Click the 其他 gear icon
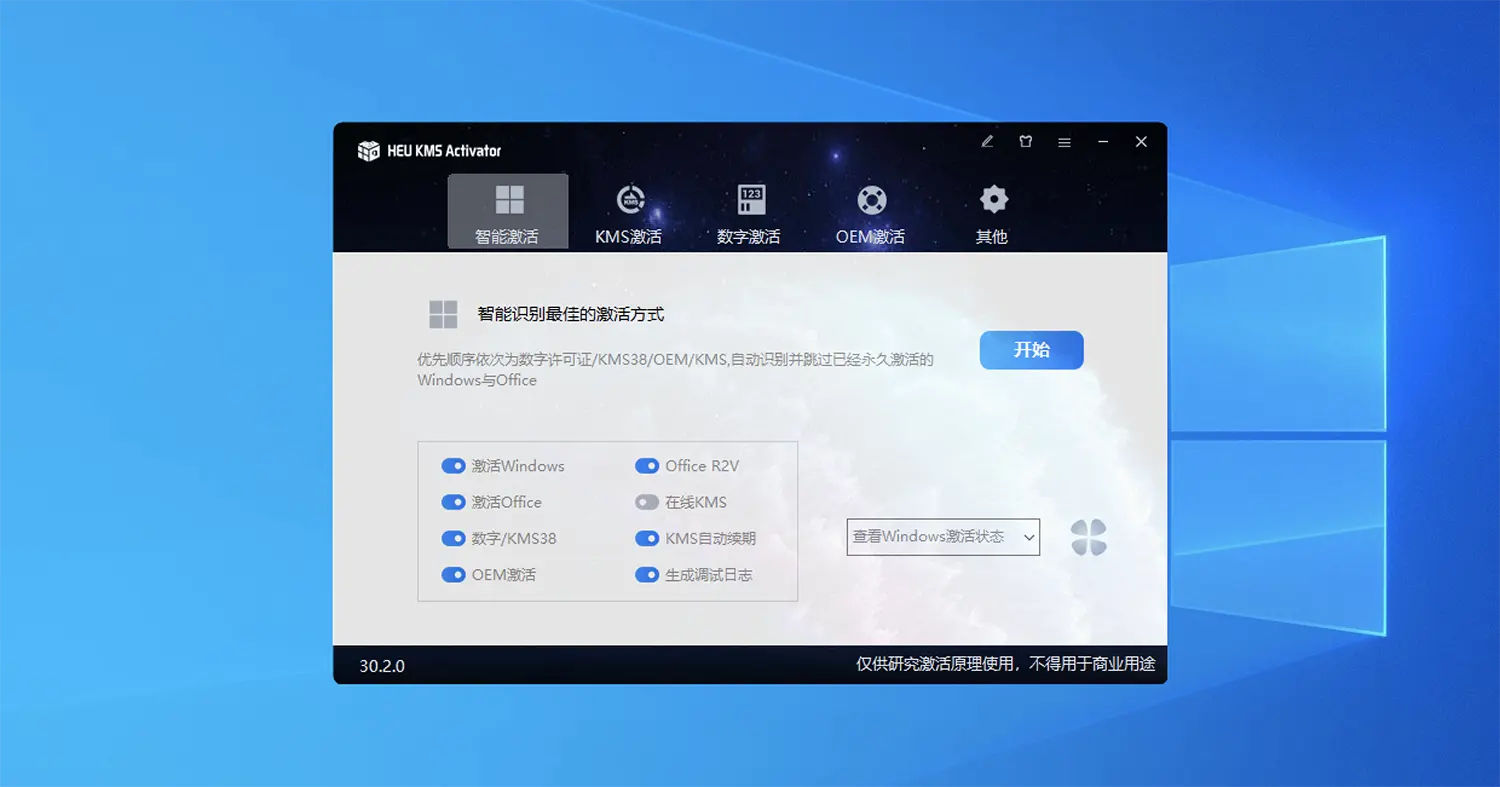 [991, 199]
